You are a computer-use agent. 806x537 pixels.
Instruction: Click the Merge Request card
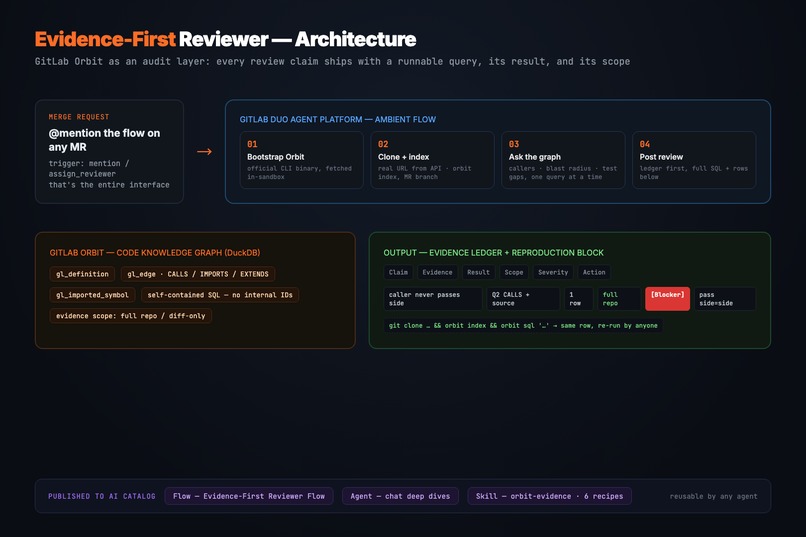coord(109,152)
